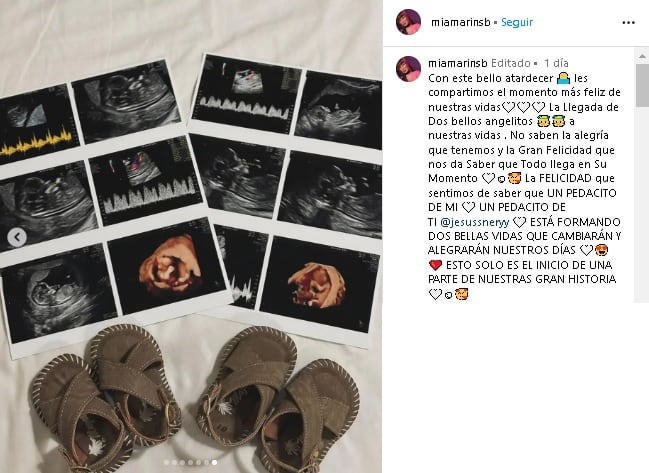This screenshot has width=649, height=473.
Task: Go to previous photo with left arrow
Action: pyautogui.click(x=17, y=237)
